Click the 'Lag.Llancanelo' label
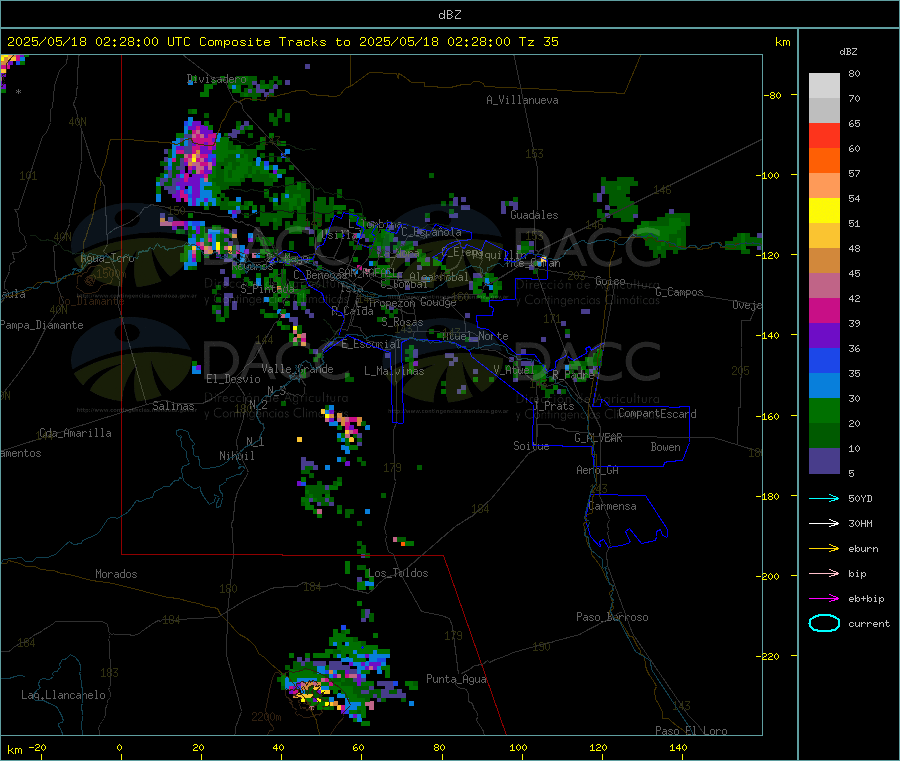 coord(63,695)
